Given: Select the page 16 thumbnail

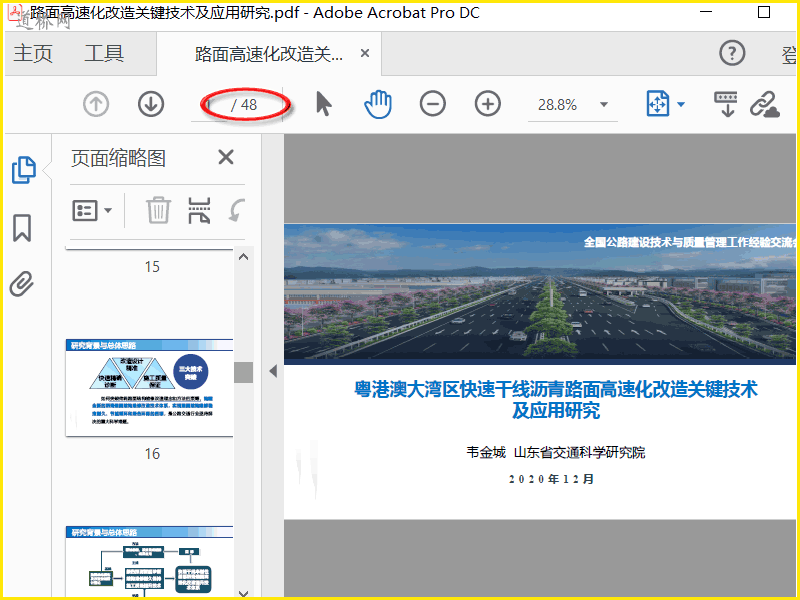Looking at the screenshot, I should [x=149, y=387].
